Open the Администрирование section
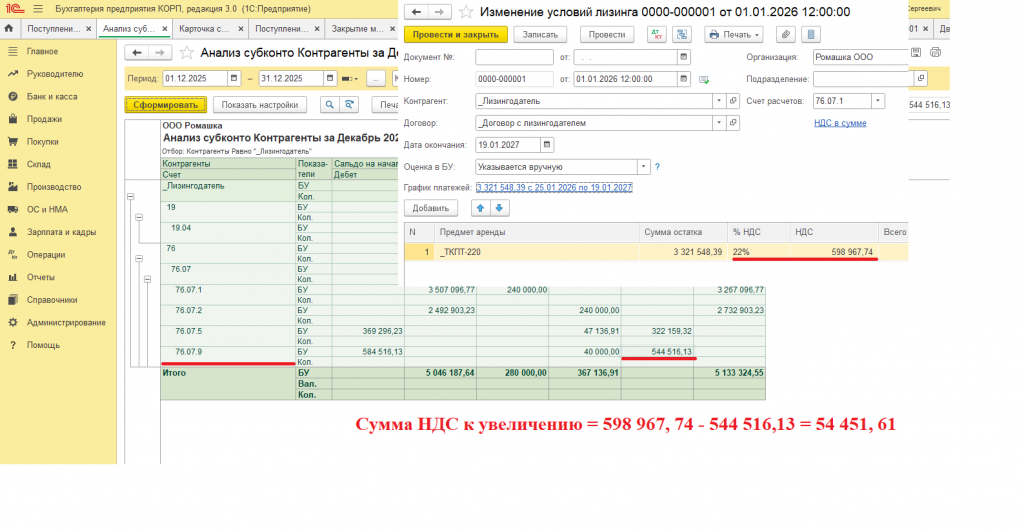 (x=66, y=322)
